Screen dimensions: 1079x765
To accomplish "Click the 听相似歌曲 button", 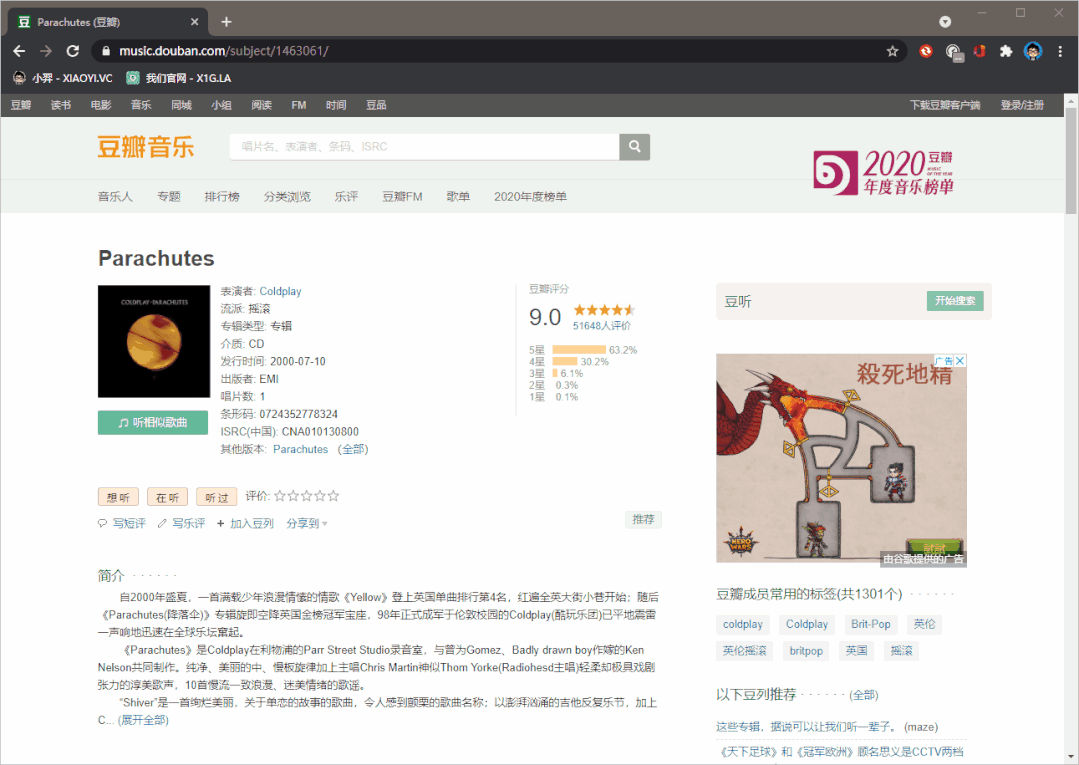I will (153, 422).
